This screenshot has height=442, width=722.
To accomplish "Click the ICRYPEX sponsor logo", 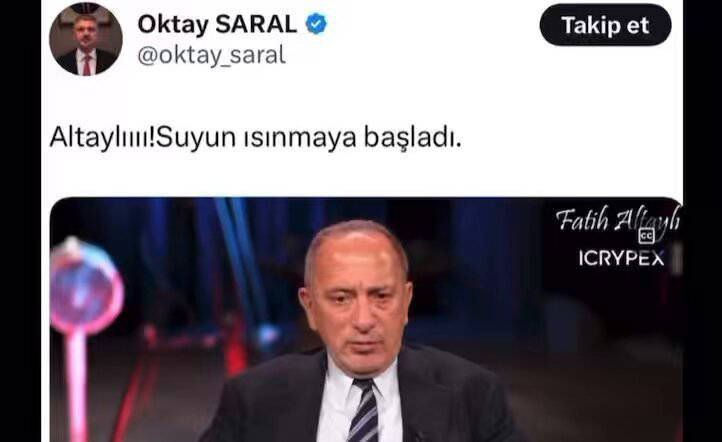I will click(x=621, y=258).
